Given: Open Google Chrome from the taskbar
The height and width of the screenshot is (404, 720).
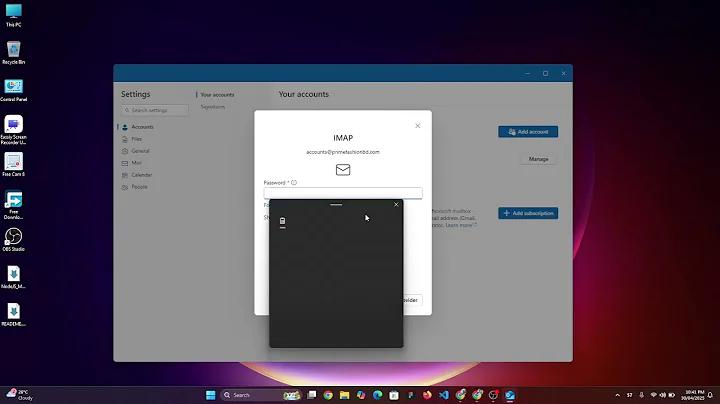Looking at the screenshot, I should [328, 395].
